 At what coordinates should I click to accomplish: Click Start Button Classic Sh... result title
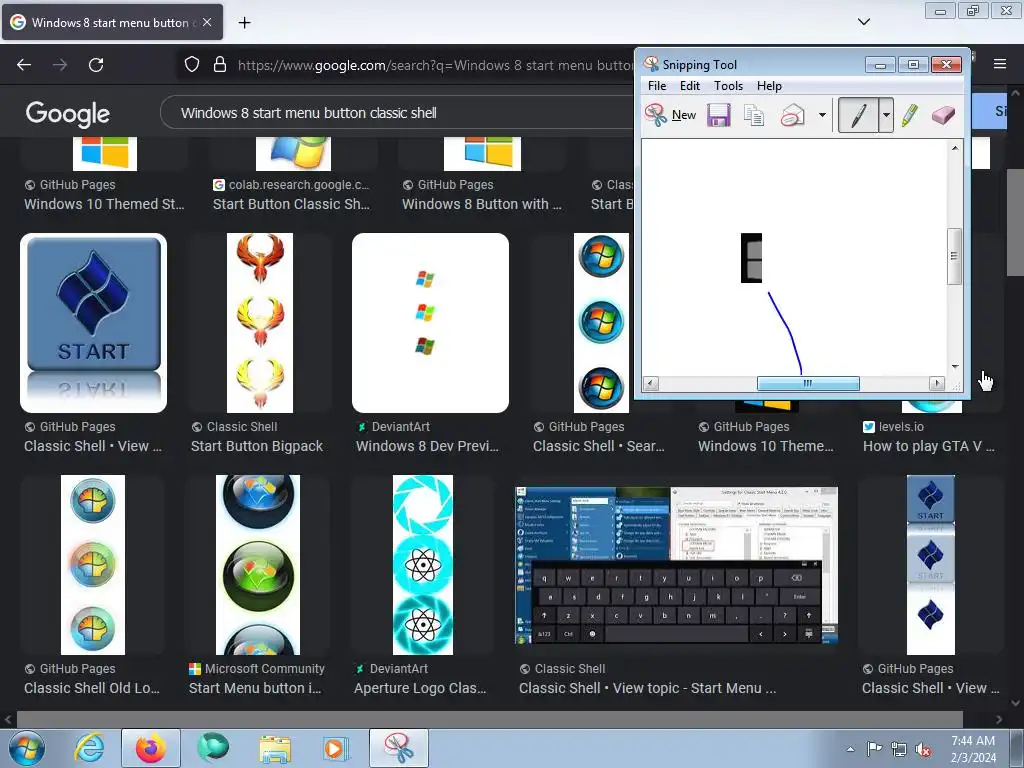[291, 204]
